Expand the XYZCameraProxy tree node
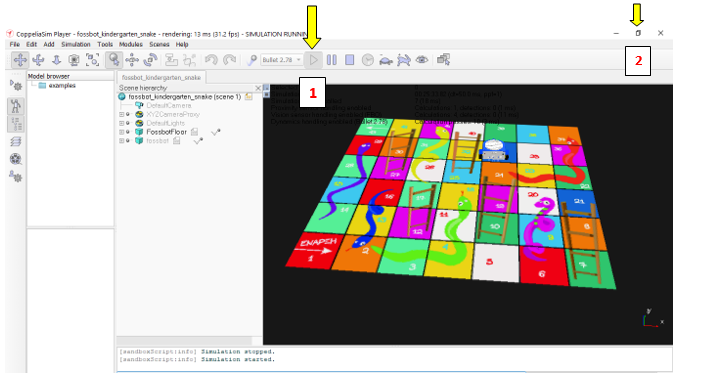Viewport: 719px width, 373px height. coord(122,114)
